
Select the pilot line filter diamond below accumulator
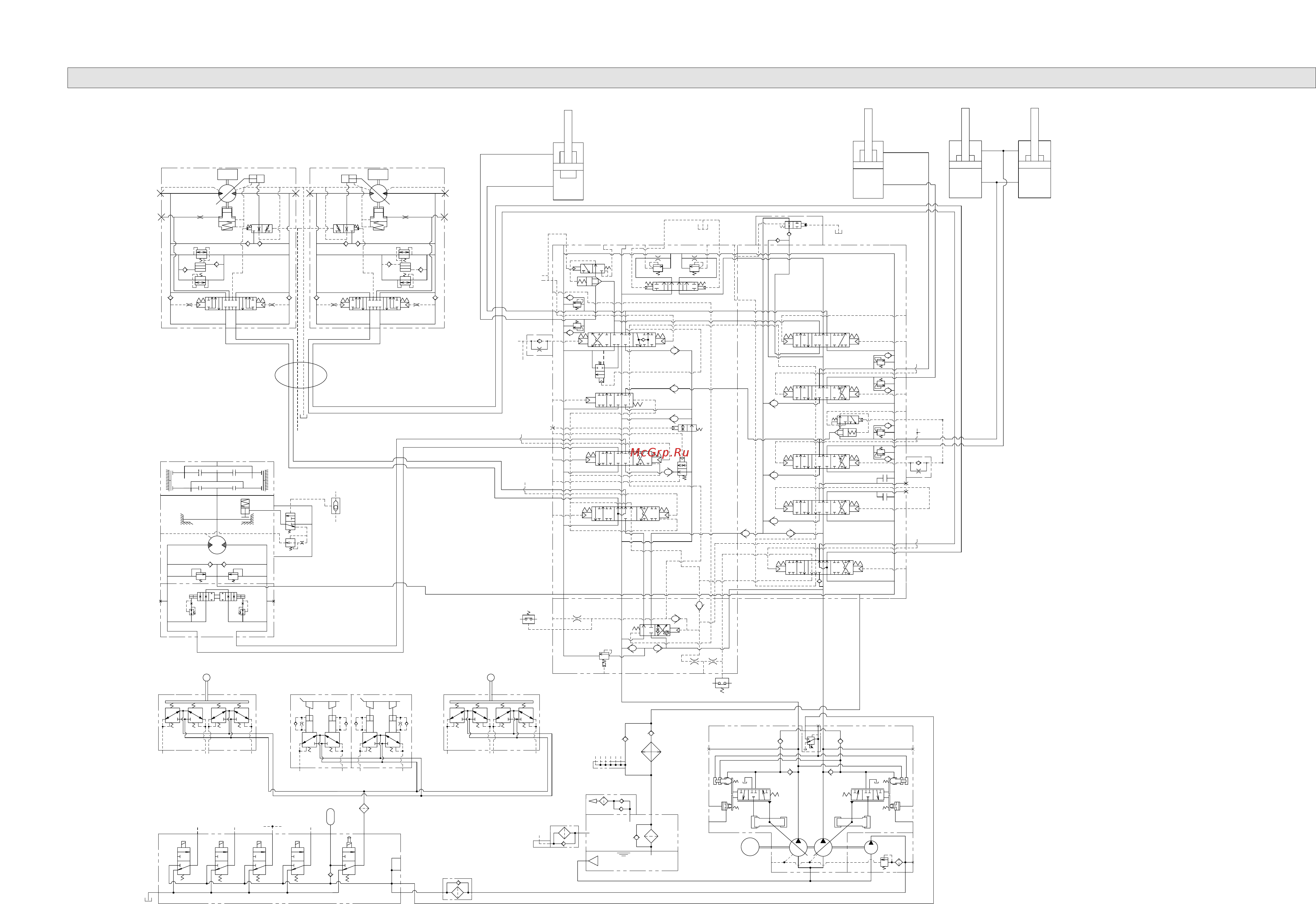pyautogui.click(x=364, y=808)
